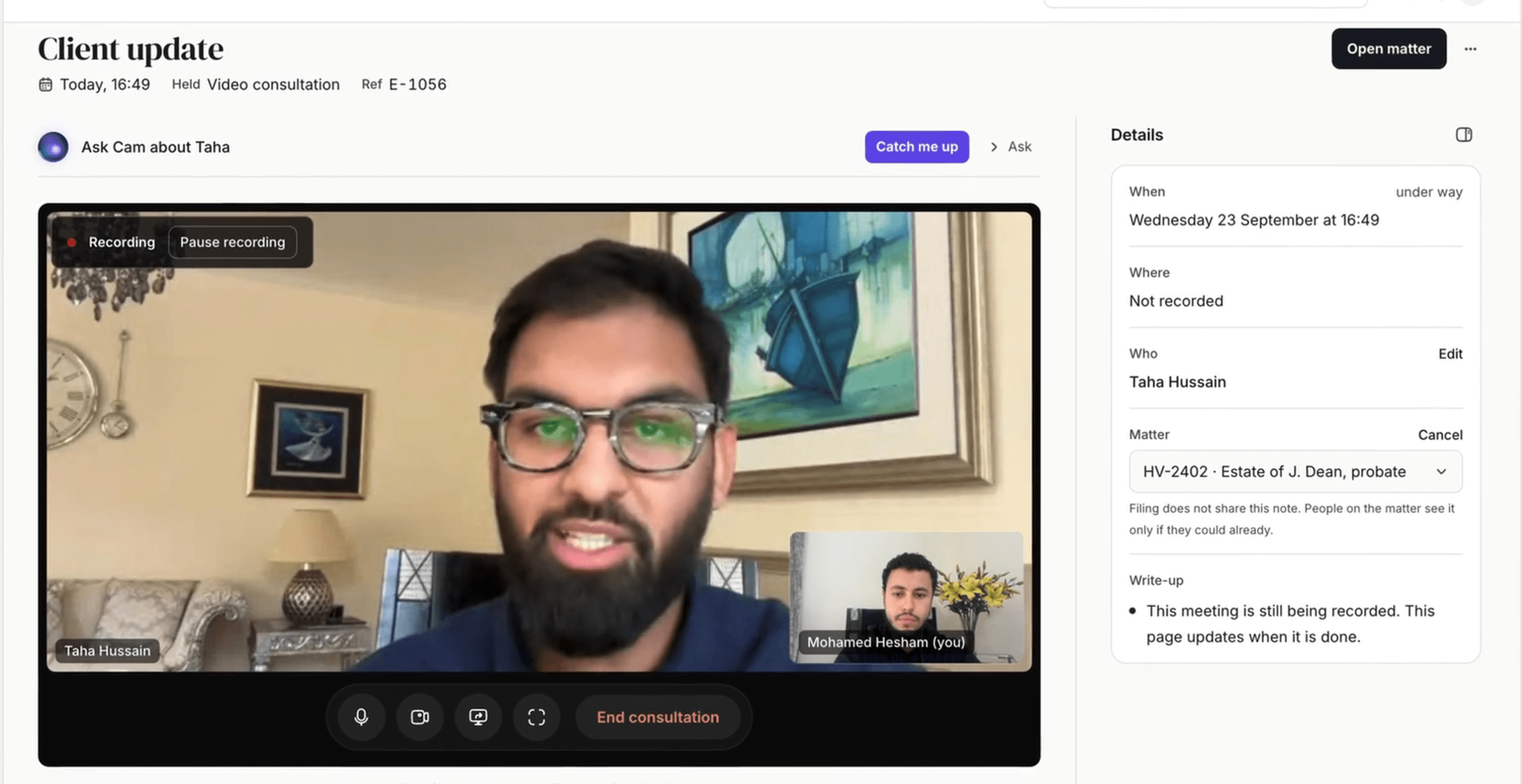Image resolution: width=1522 pixels, height=784 pixels.
Task: Toggle the camera video button
Action: pos(420,717)
